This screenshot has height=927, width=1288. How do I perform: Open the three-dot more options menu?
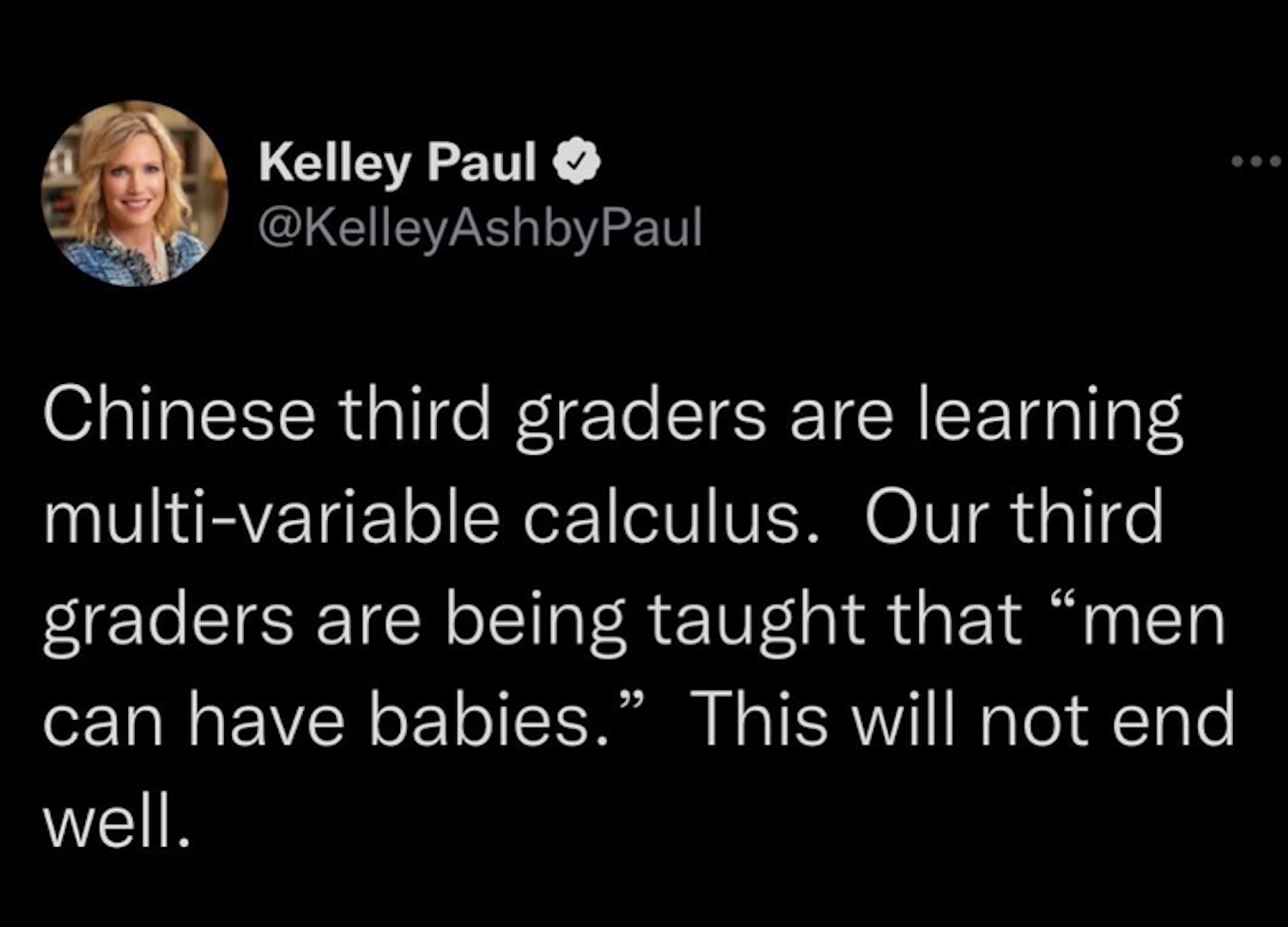click(x=1255, y=161)
